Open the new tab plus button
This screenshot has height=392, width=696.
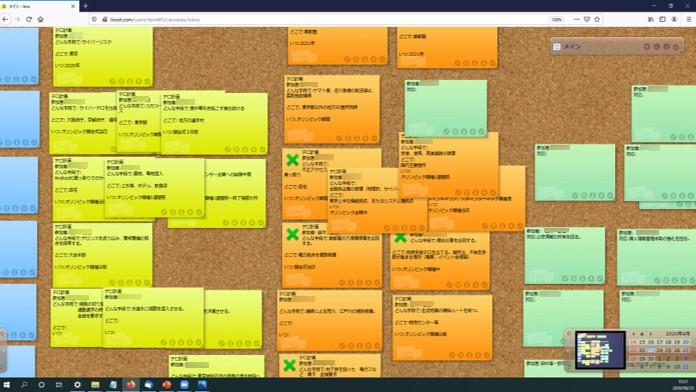pyautogui.click(x=85, y=6)
